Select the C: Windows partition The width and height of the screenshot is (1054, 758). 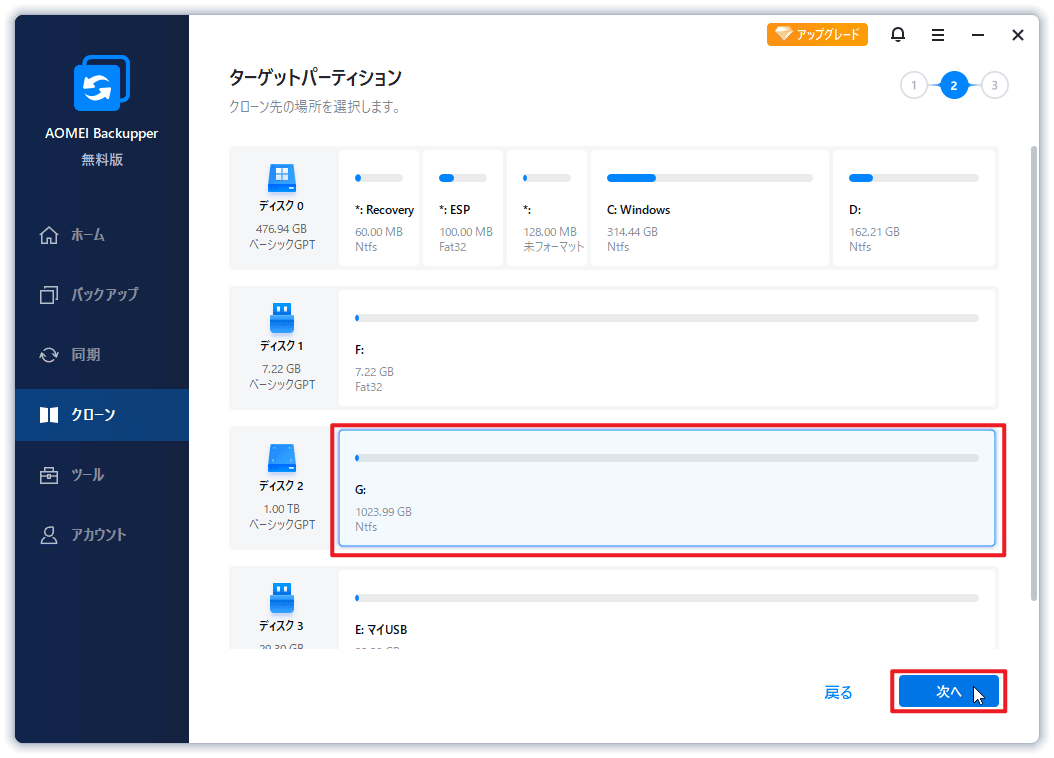(x=710, y=208)
